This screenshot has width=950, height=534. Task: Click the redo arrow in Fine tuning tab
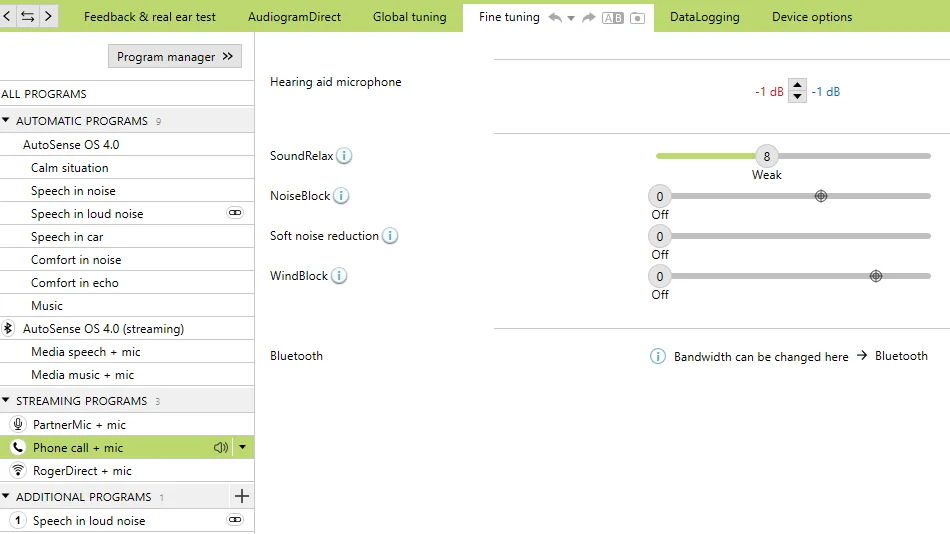click(x=588, y=18)
